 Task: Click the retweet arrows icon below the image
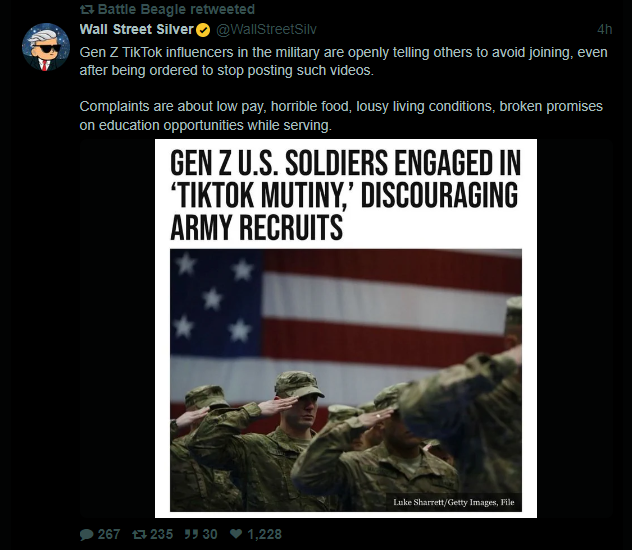coord(140,535)
